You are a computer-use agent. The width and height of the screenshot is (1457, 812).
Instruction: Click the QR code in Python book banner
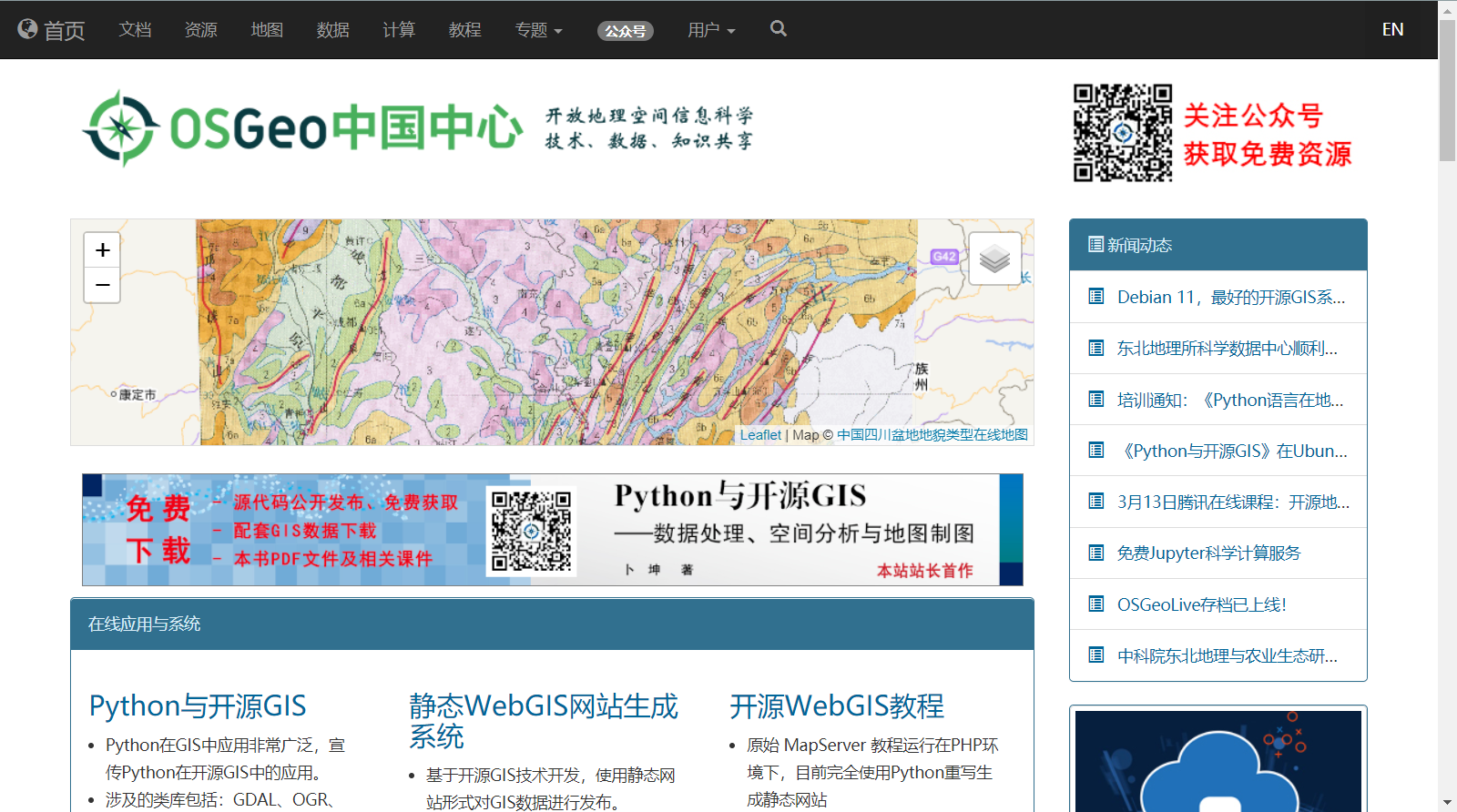pyautogui.click(x=532, y=532)
